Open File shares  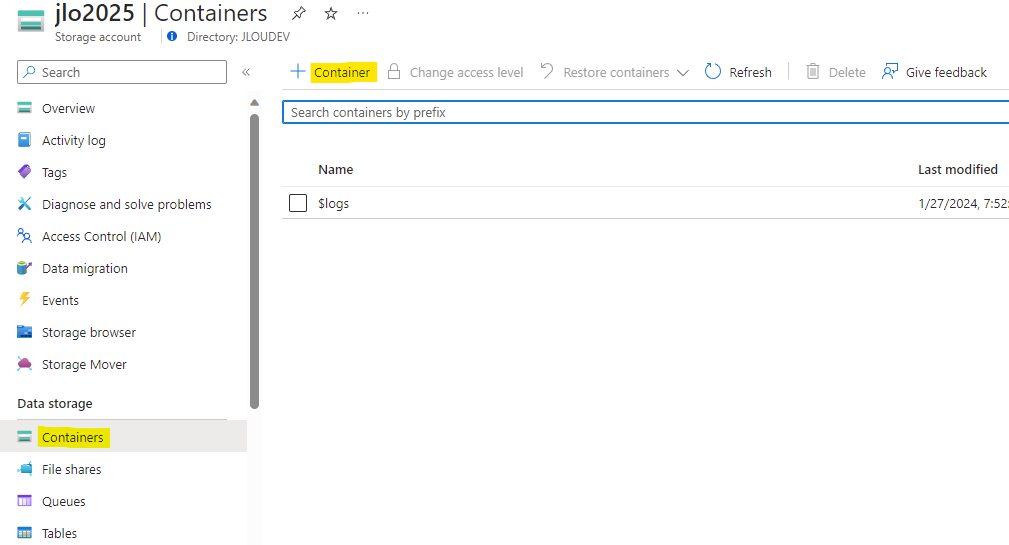coord(71,469)
